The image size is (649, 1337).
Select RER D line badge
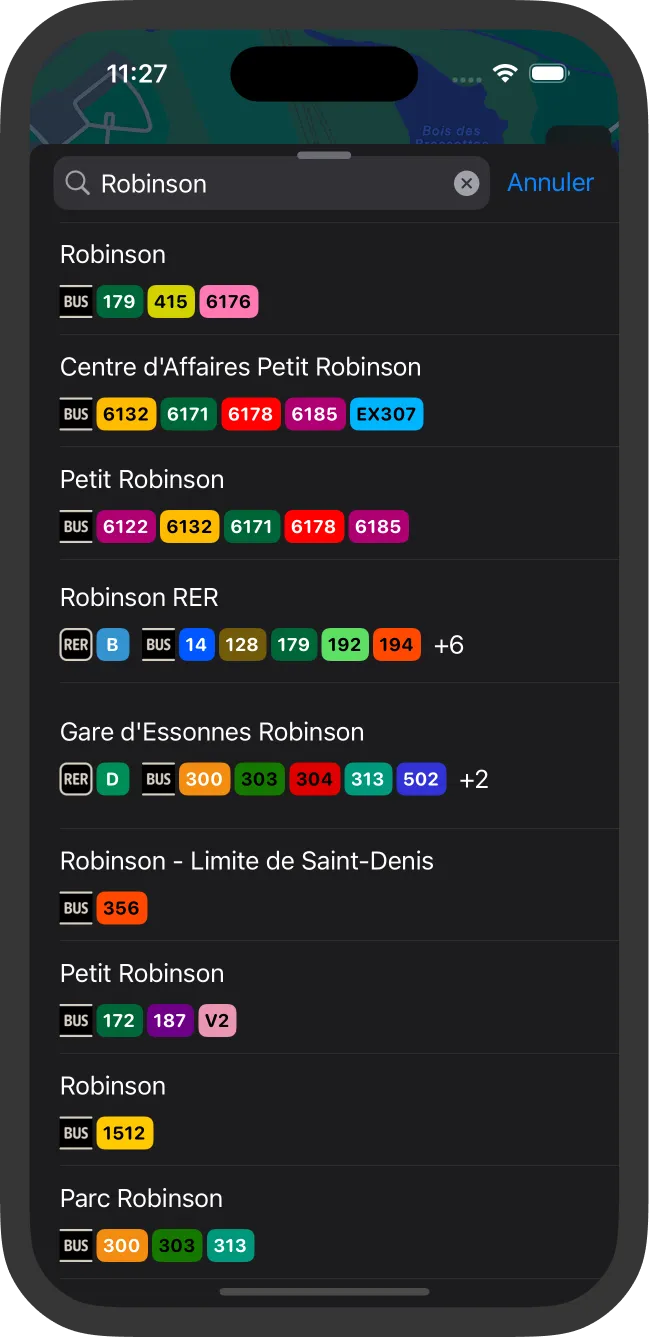[113, 779]
